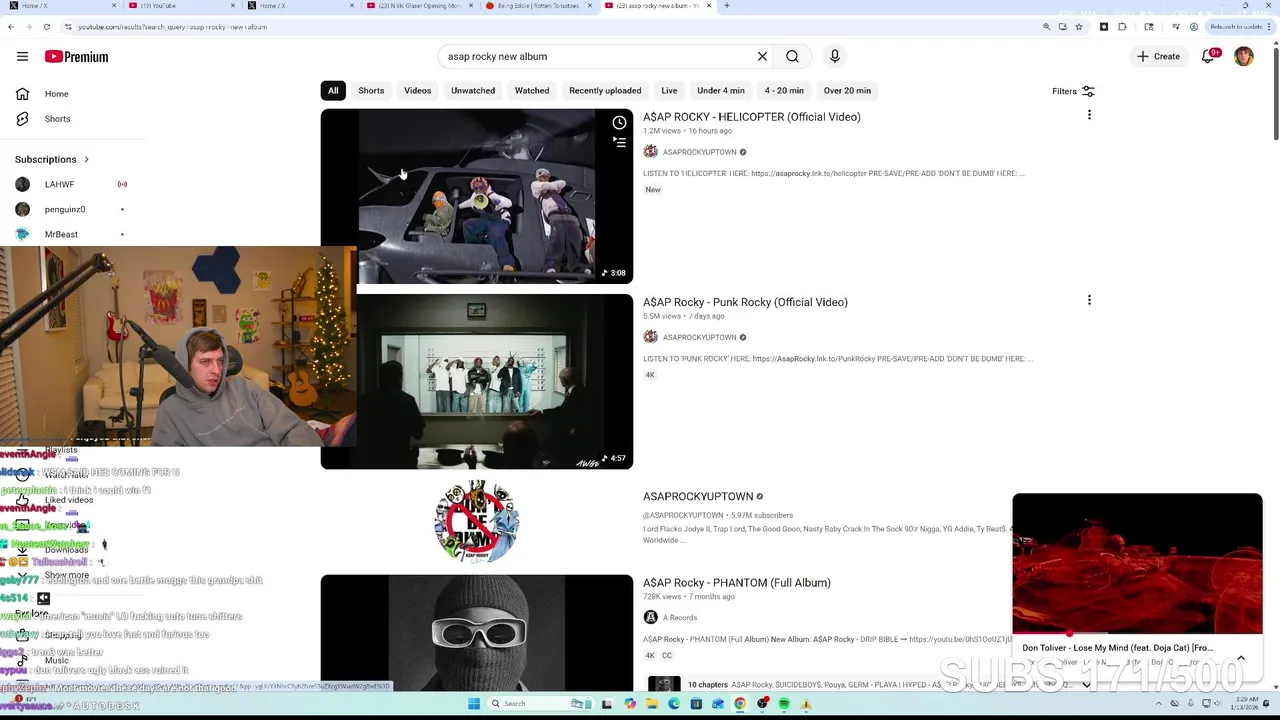Open the Create menu
The width and height of the screenshot is (1280, 720).
coord(1159,57)
